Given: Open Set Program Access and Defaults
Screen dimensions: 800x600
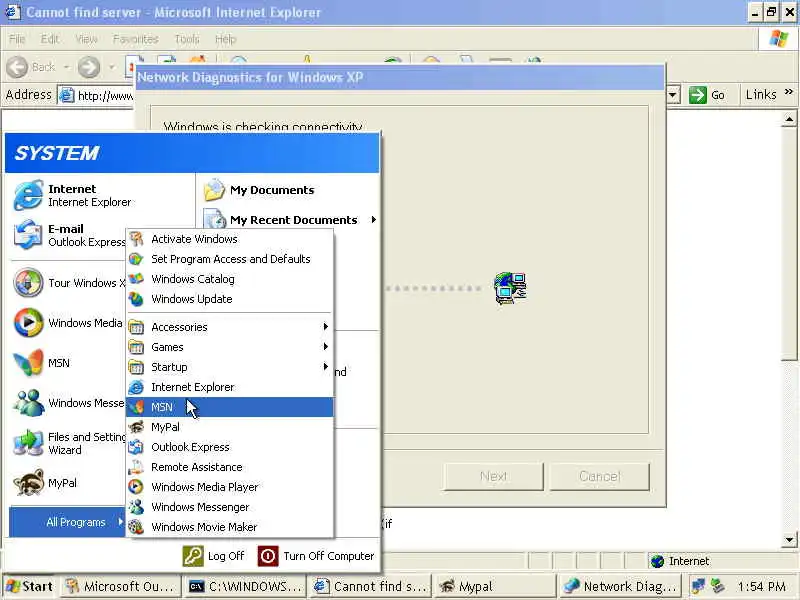Looking at the screenshot, I should [x=230, y=259].
